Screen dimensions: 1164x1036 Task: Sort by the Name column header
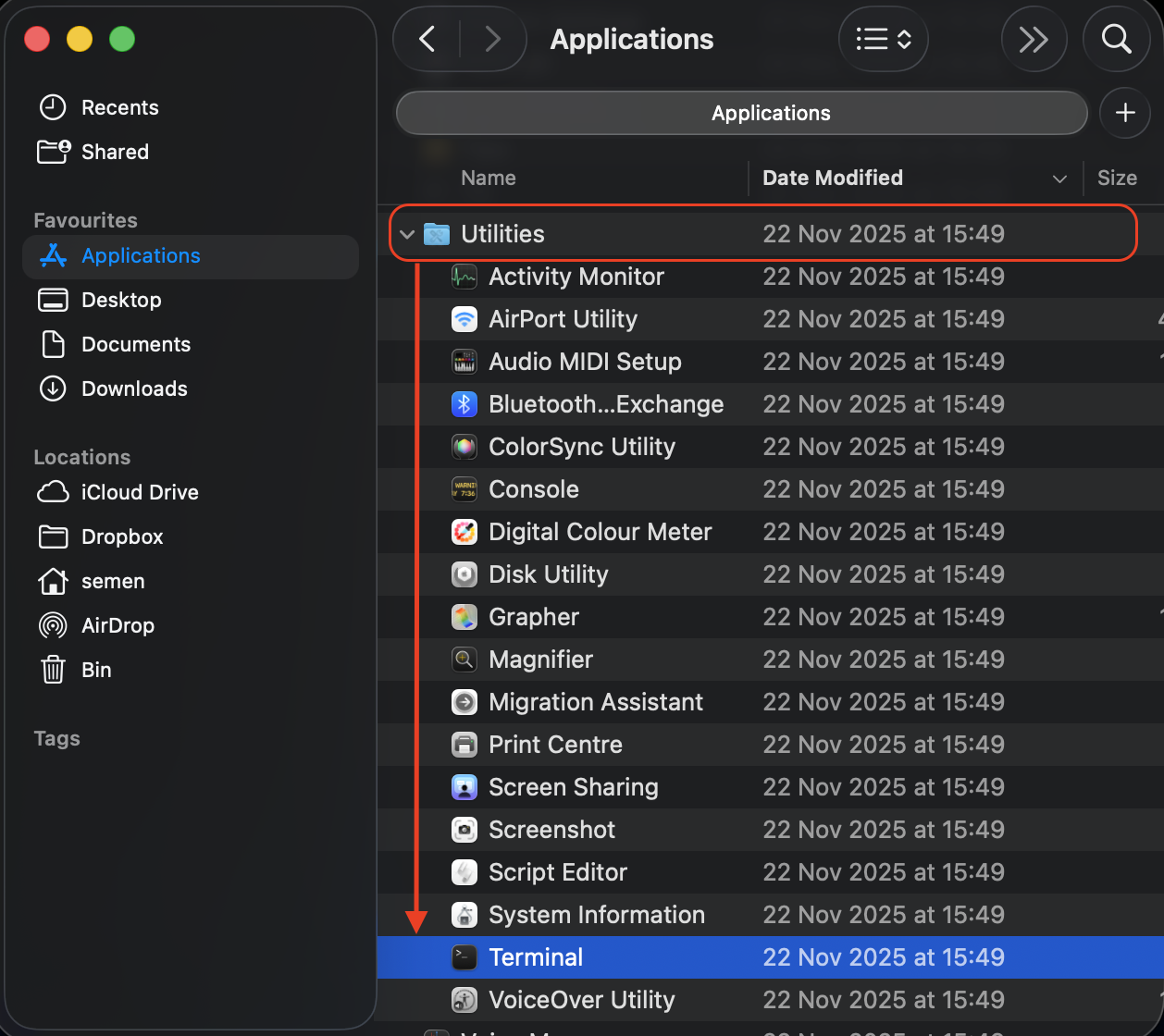pos(489,178)
